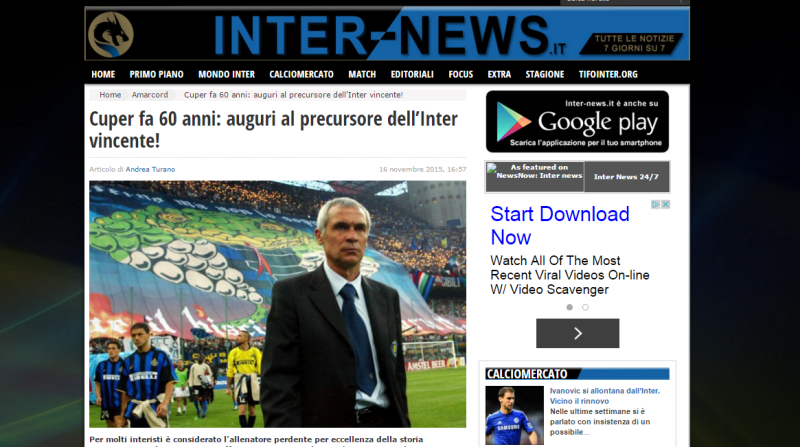The image size is (800, 447).
Task: Click the Inter-News wolf logo icon
Action: (110, 34)
